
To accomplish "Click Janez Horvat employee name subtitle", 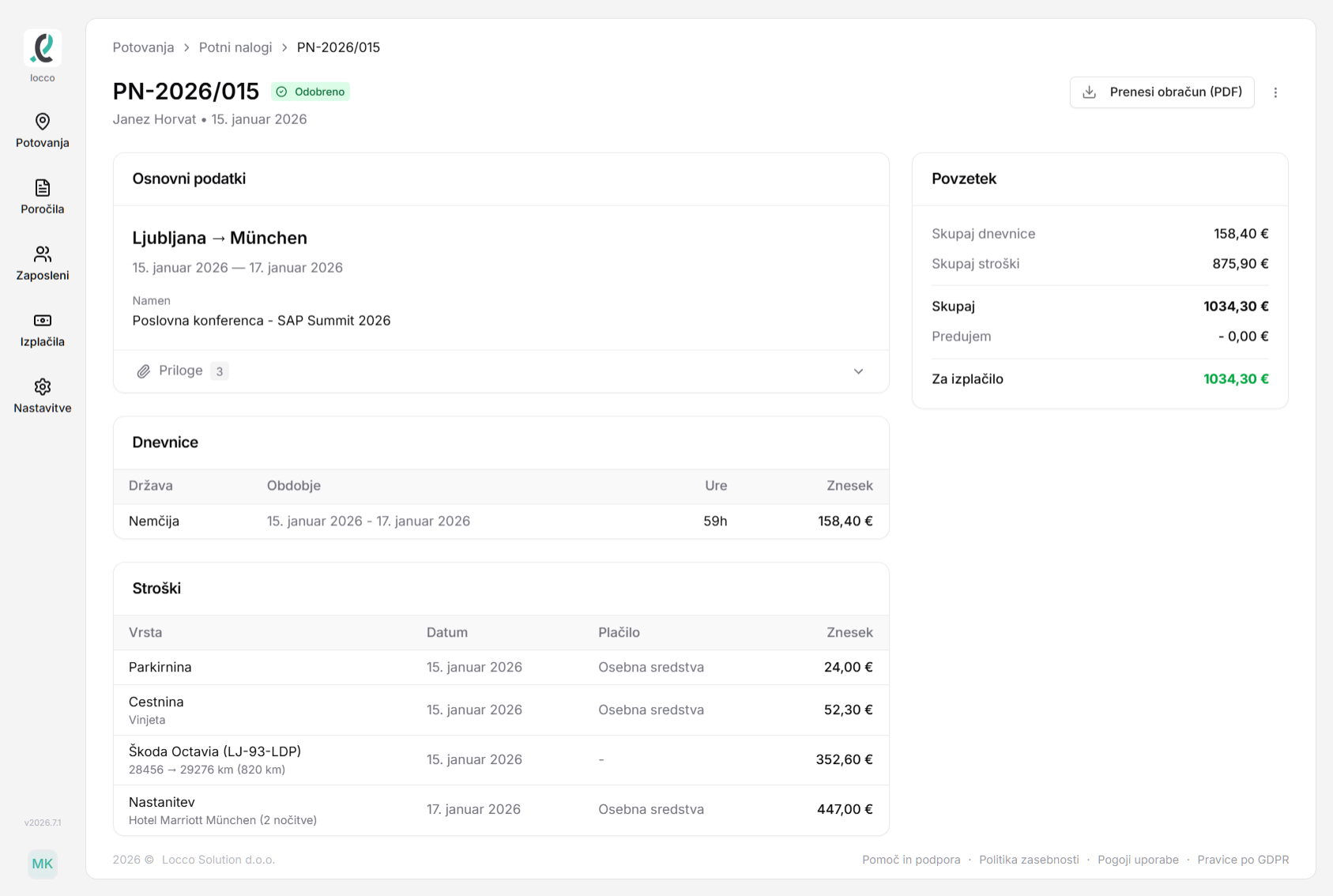I will (x=154, y=119).
